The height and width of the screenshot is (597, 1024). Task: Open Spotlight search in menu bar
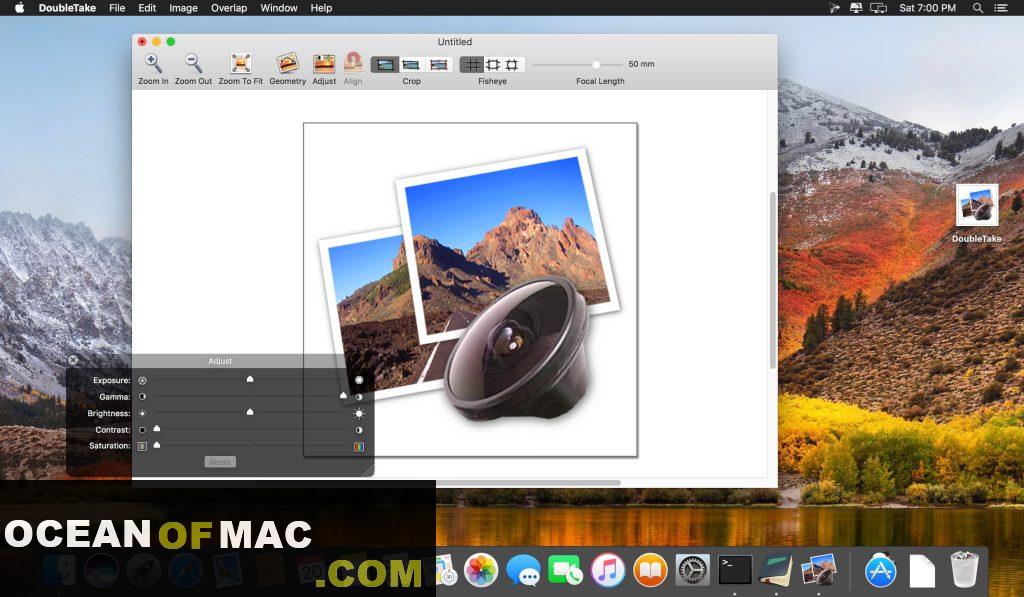[x=978, y=8]
